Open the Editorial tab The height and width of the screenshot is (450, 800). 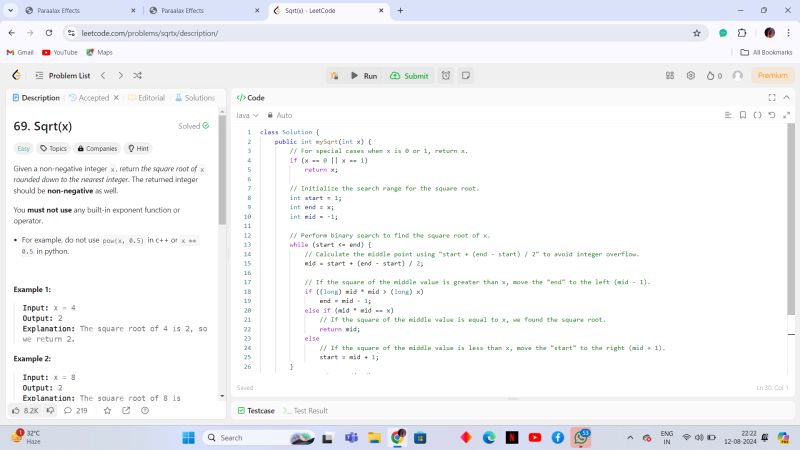pyautogui.click(x=146, y=97)
